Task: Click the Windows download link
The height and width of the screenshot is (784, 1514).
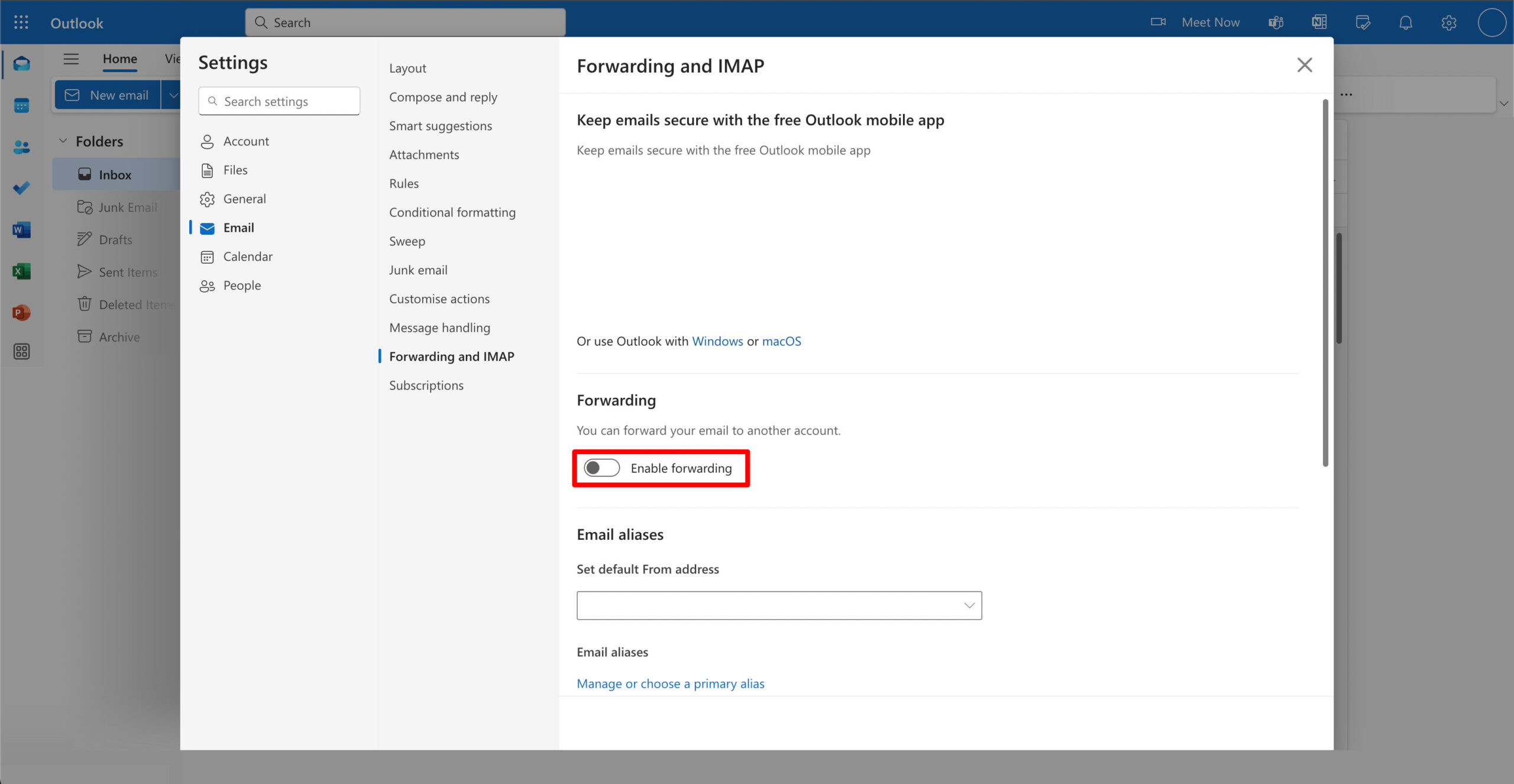Action: 717,341
